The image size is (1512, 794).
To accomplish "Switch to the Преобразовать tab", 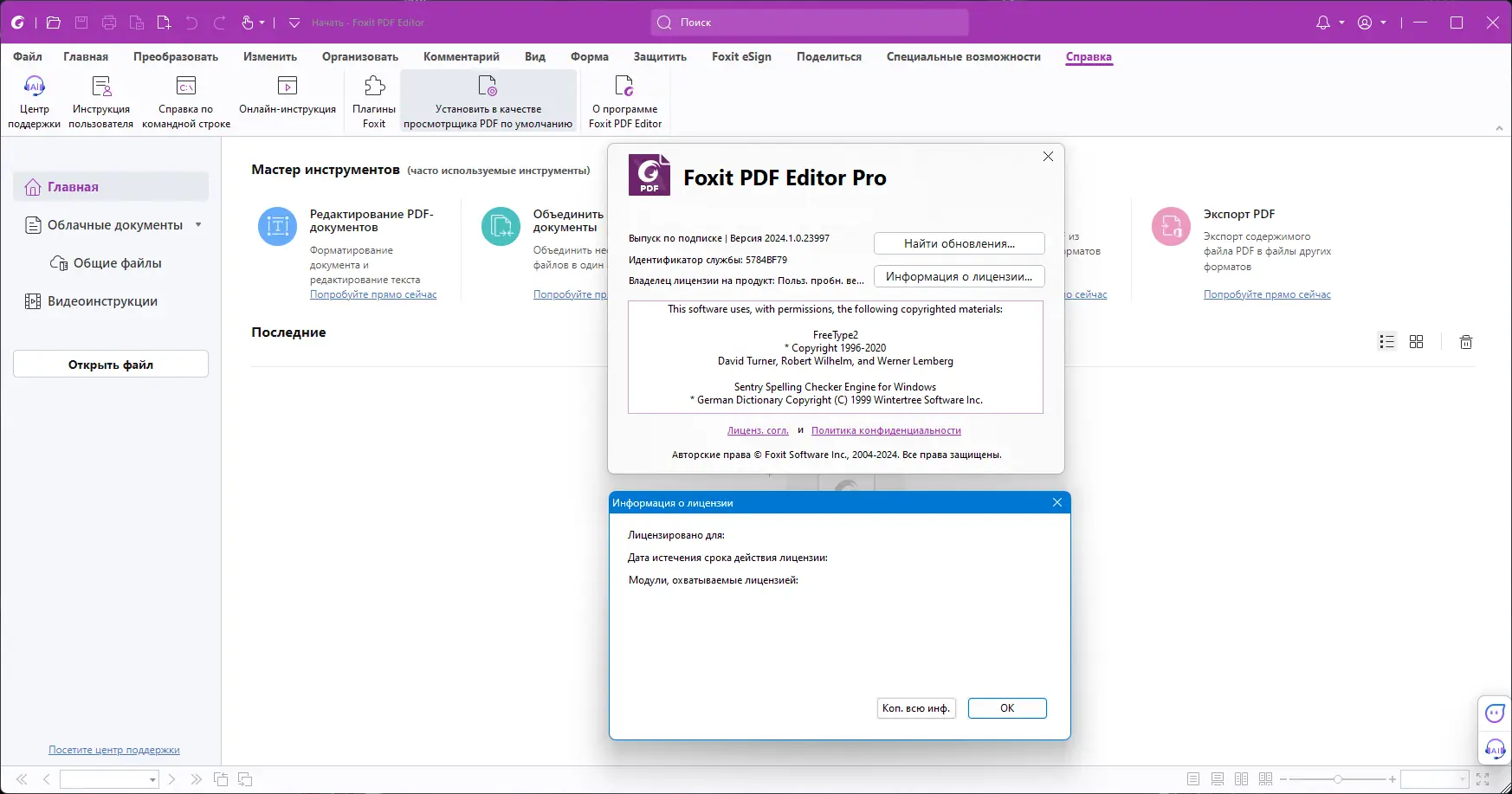I will tap(176, 56).
